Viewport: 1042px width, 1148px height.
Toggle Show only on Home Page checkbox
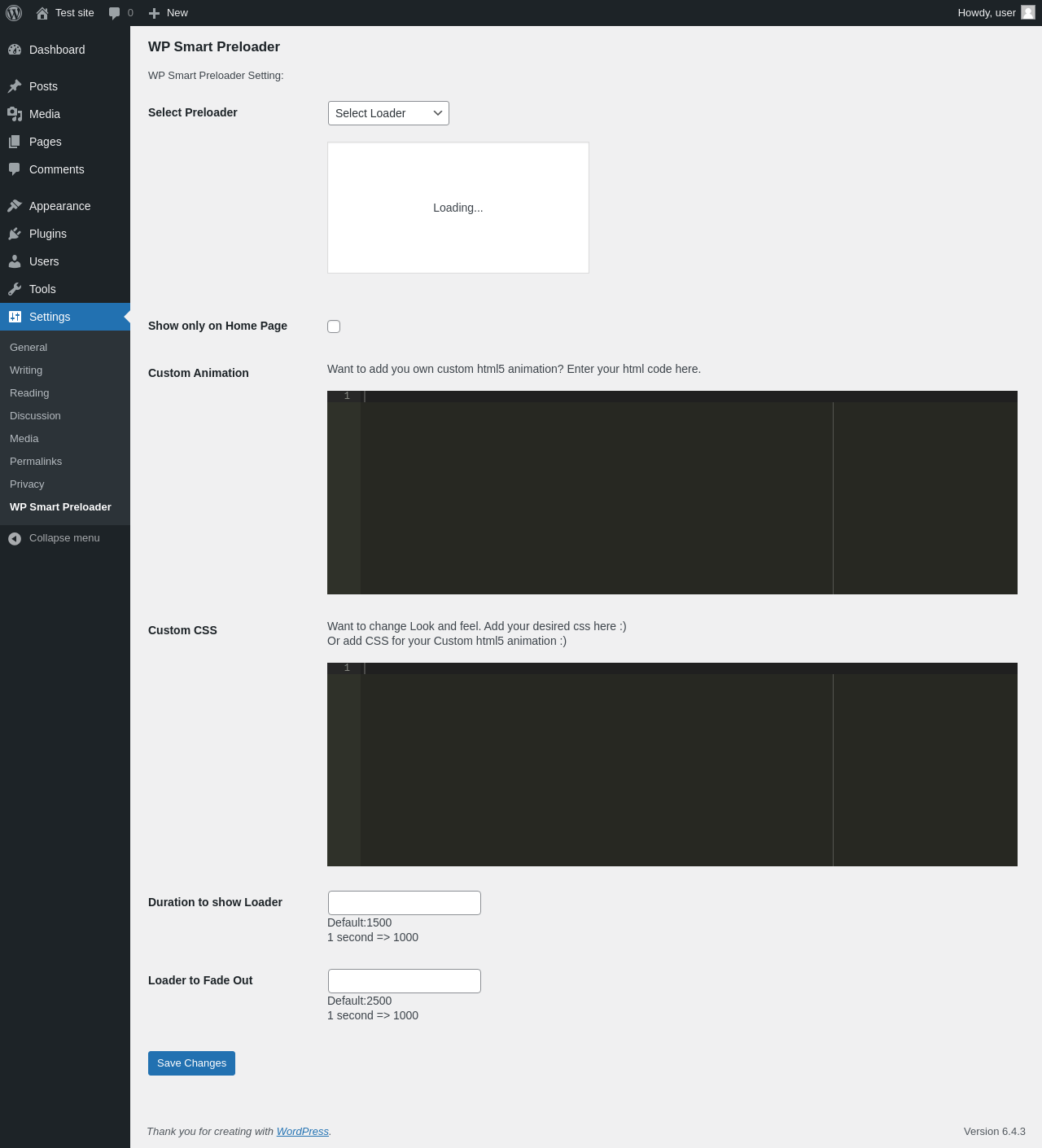[334, 326]
